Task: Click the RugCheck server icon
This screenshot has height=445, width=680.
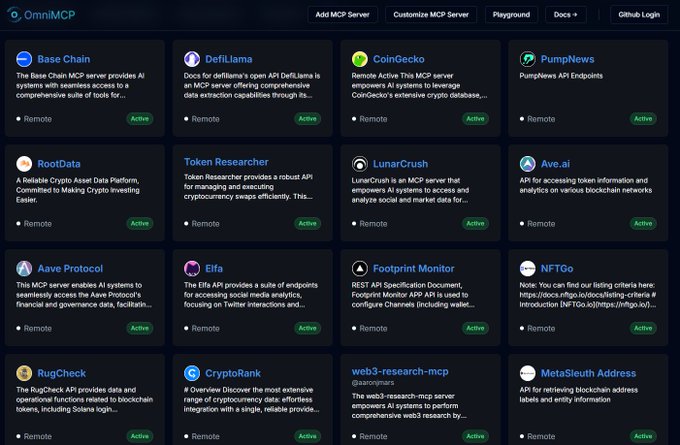Action: 24,373
